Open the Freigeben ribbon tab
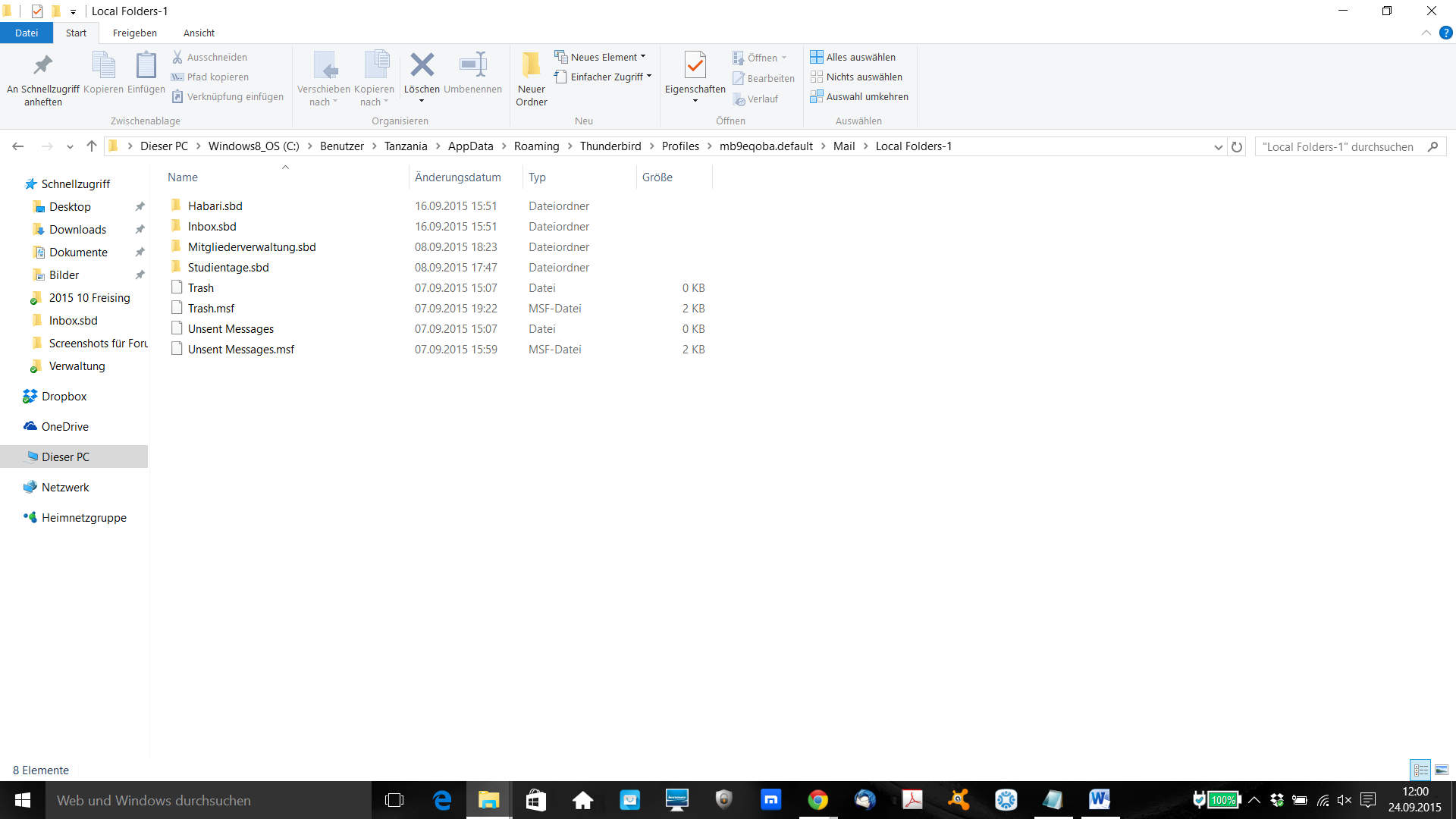The height and width of the screenshot is (819, 1456). [x=135, y=33]
